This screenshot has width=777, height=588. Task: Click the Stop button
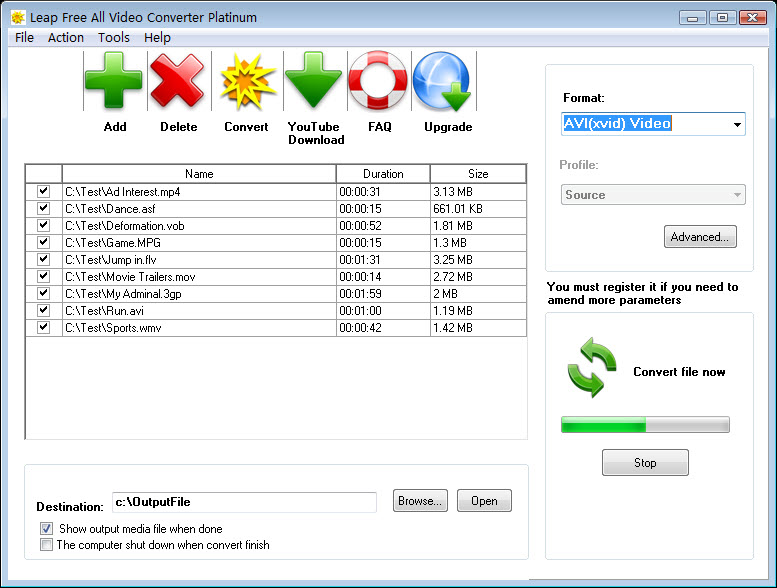(x=645, y=463)
